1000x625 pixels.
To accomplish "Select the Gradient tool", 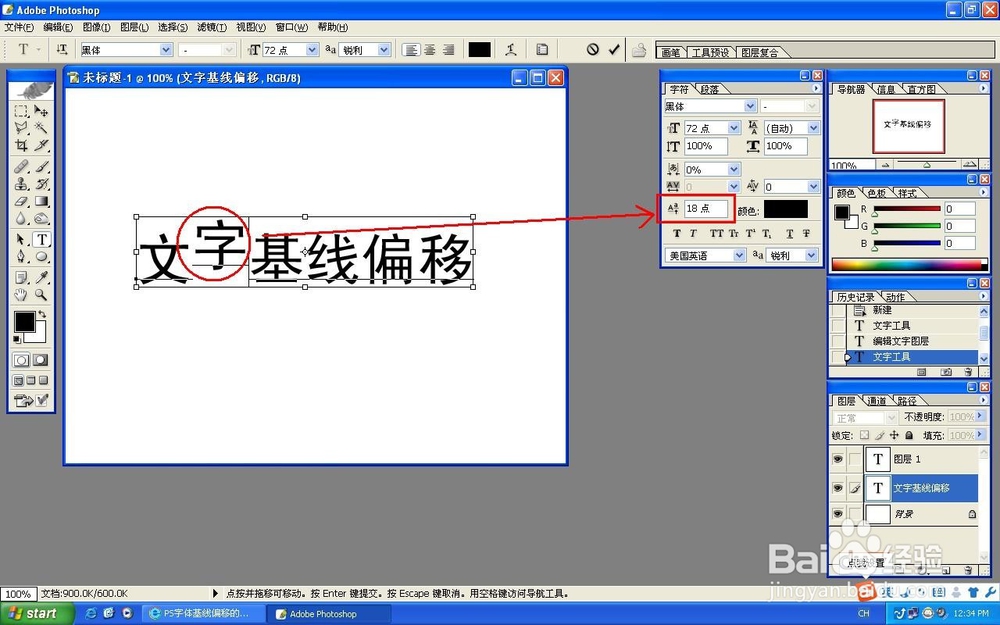I will [x=41, y=201].
